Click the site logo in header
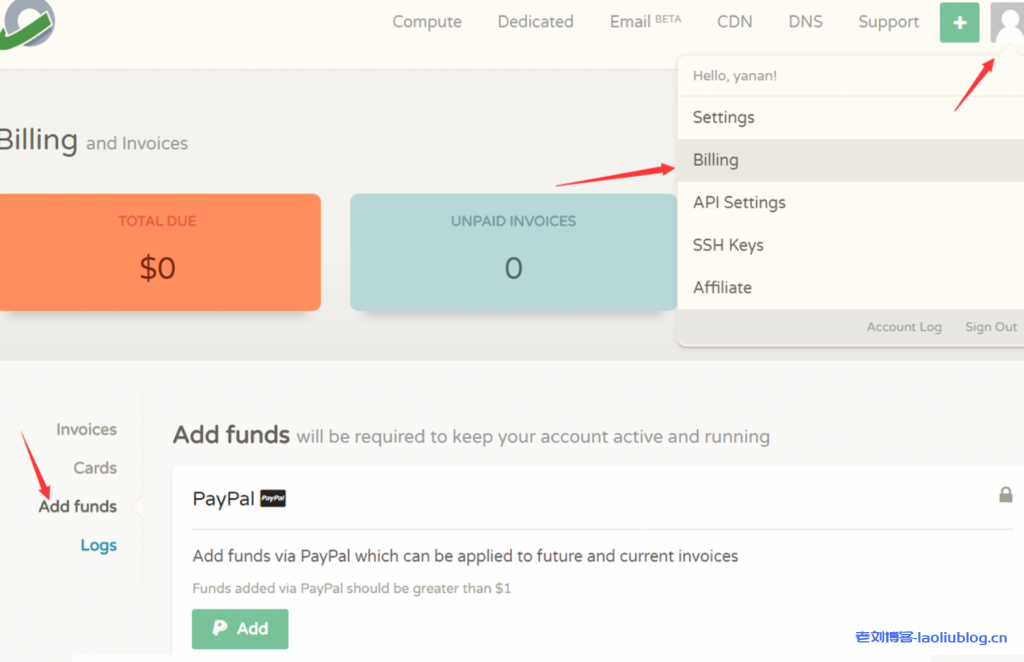This screenshot has height=662, width=1024. click(x=27, y=22)
